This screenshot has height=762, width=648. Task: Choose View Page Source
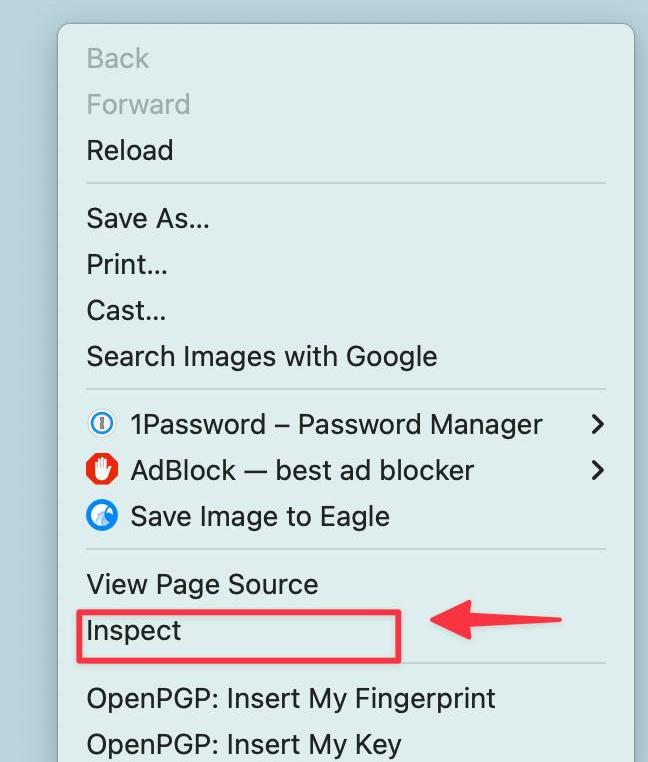(202, 585)
